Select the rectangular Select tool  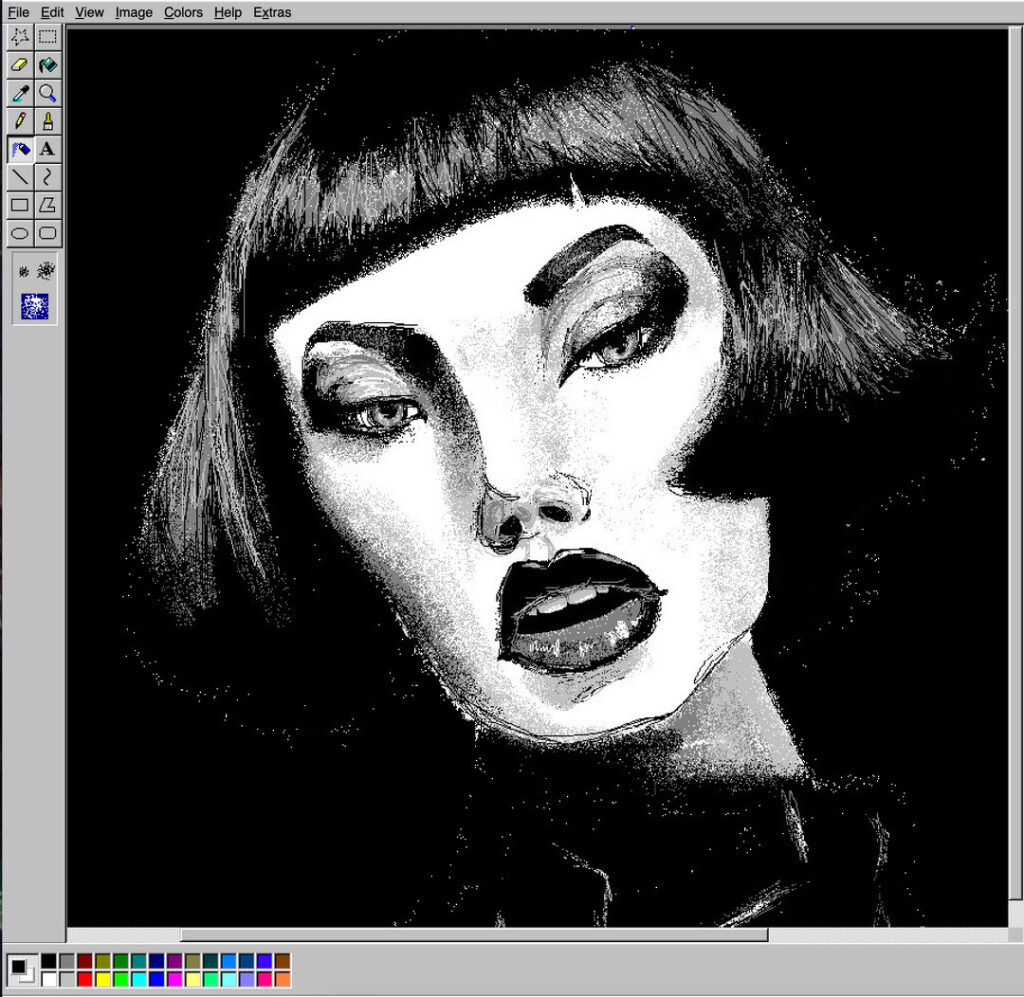(x=47, y=37)
